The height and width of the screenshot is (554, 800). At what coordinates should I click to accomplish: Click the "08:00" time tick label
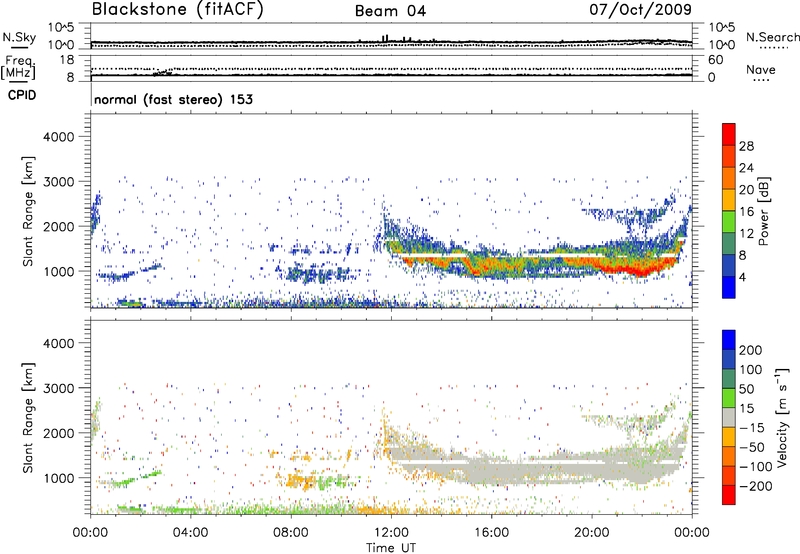point(290,533)
